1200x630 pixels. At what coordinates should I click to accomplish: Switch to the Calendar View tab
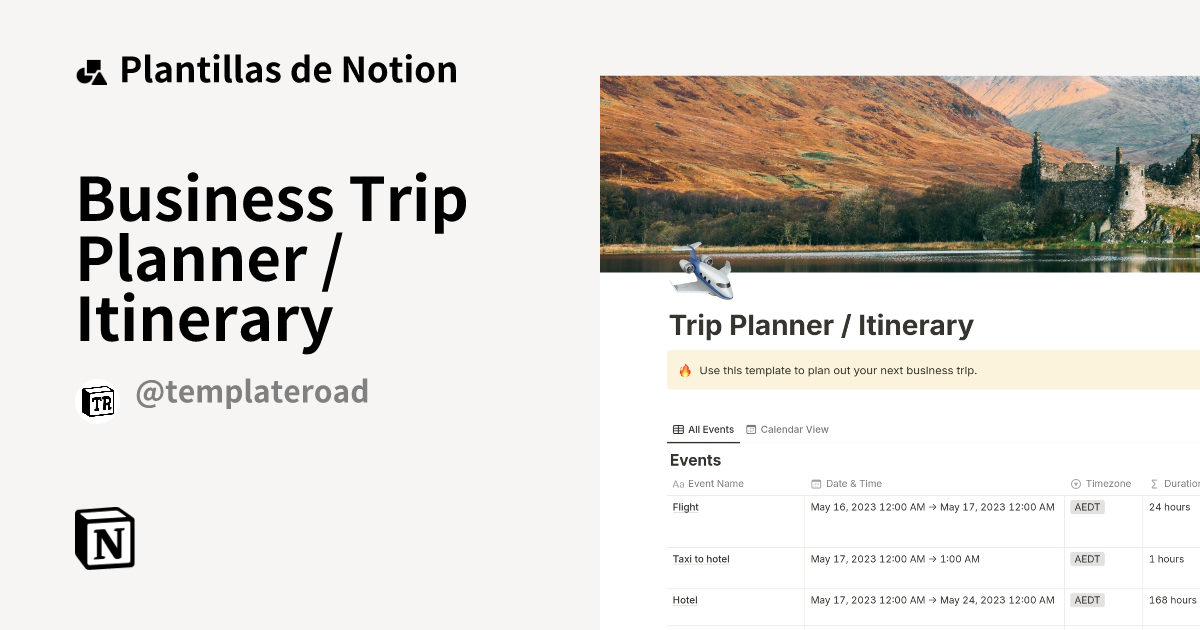(x=788, y=429)
